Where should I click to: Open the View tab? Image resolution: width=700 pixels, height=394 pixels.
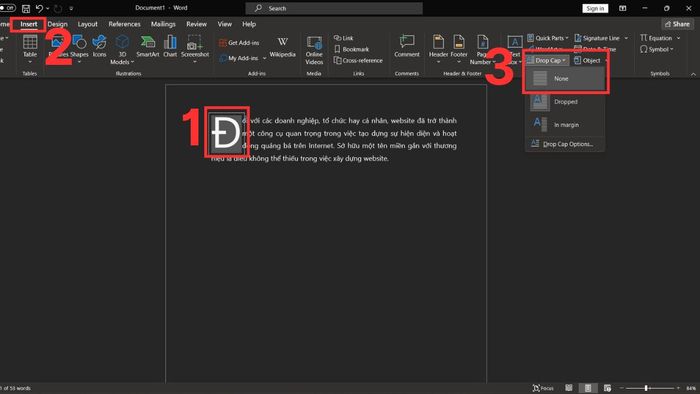[x=225, y=24]
